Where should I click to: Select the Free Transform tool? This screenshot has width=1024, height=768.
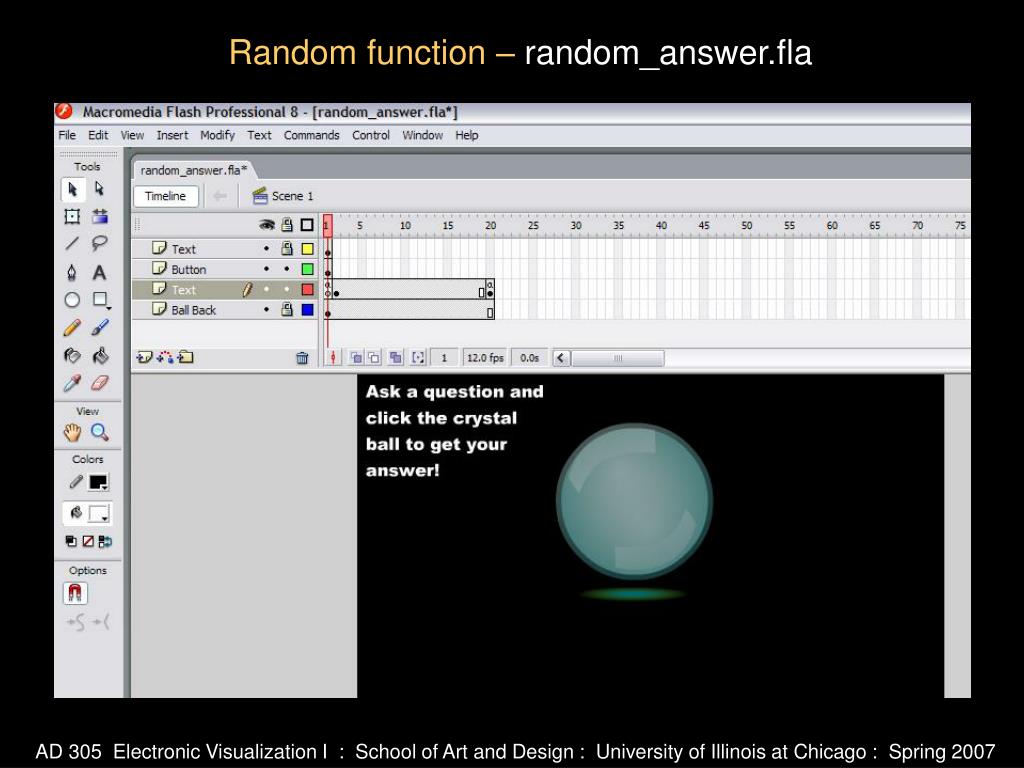[x=73, y=216]
